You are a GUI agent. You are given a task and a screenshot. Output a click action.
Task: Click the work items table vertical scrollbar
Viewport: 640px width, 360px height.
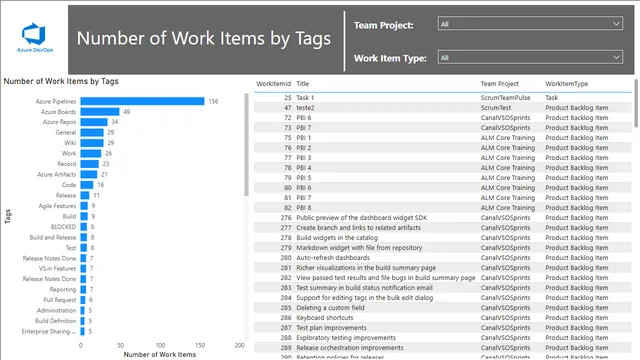[636, 103]
